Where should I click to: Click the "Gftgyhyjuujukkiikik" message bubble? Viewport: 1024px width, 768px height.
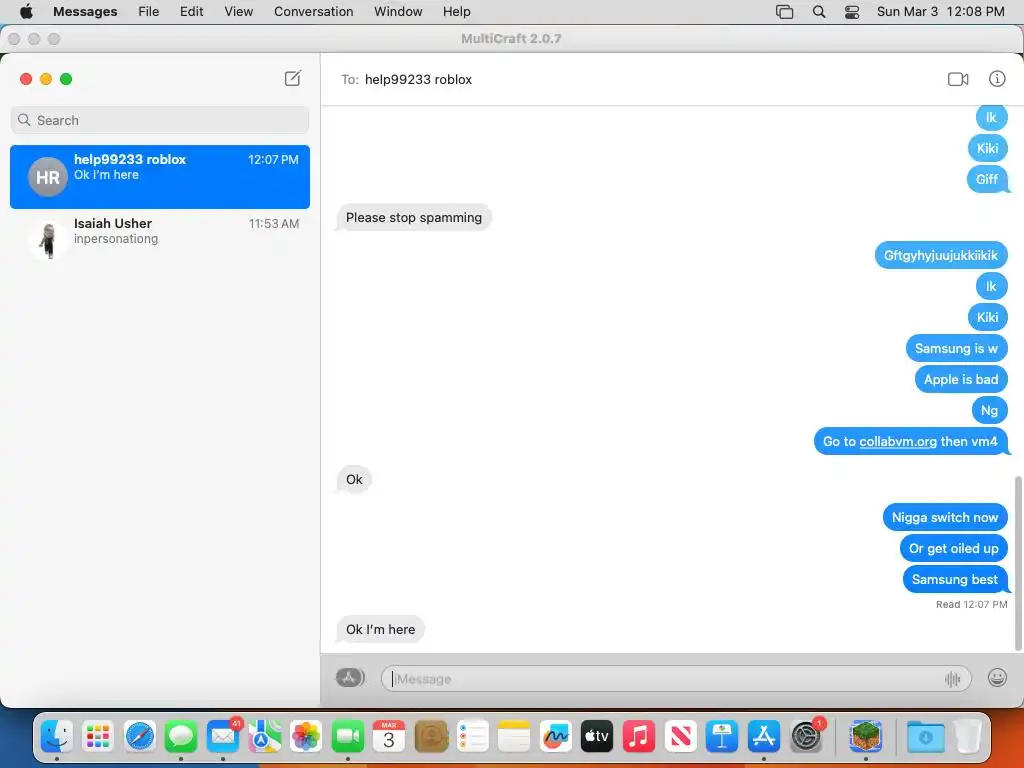[x=940, y=255]
